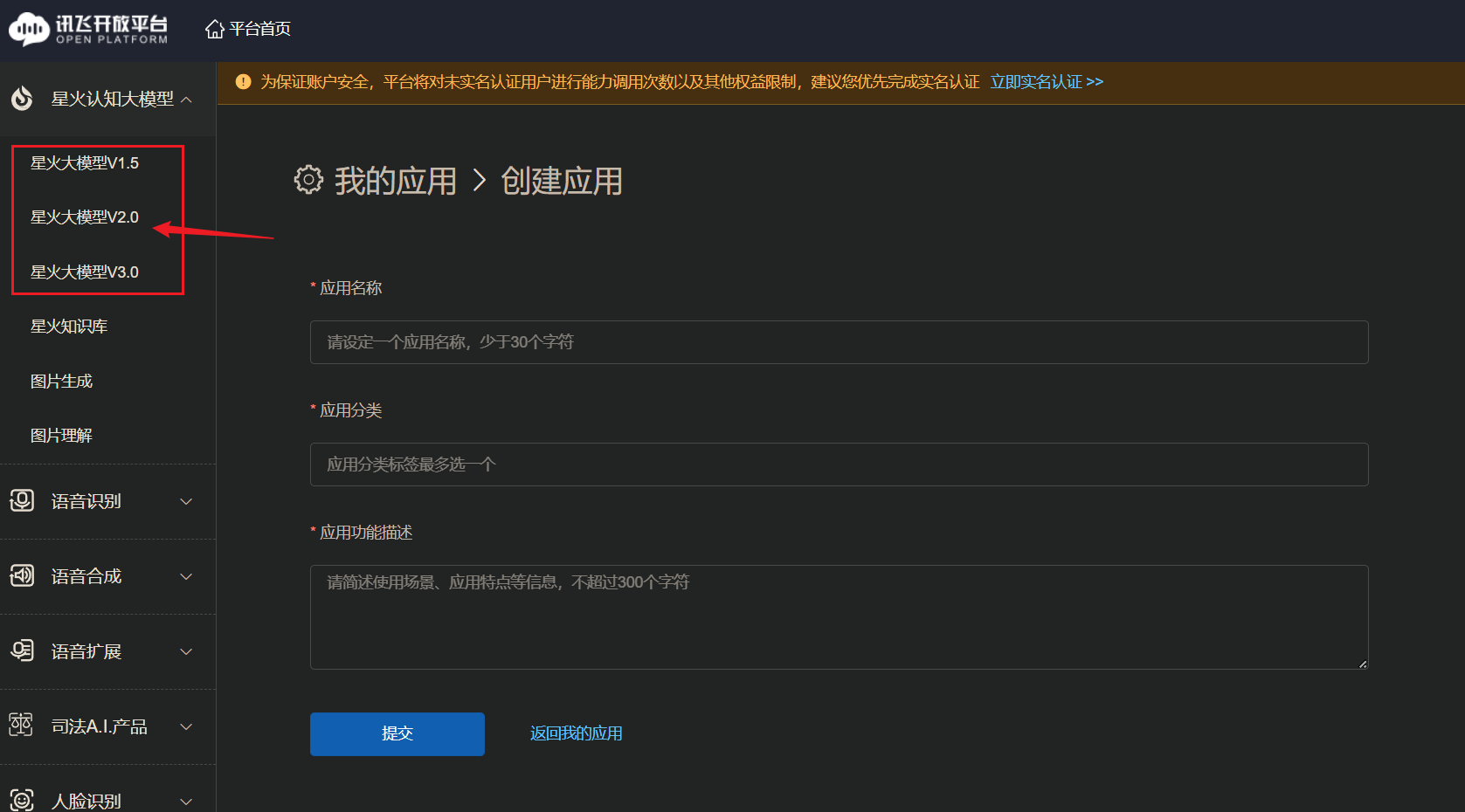Click the 人脸识别 face icon

pos(22,800)
